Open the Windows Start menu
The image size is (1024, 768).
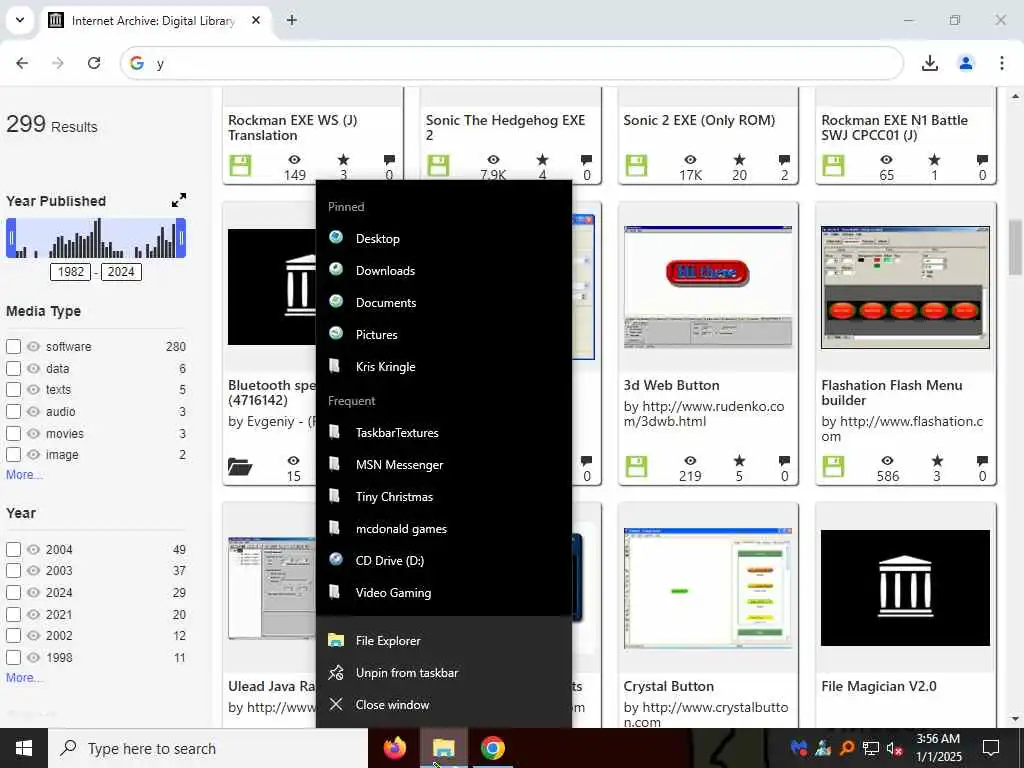24,748
